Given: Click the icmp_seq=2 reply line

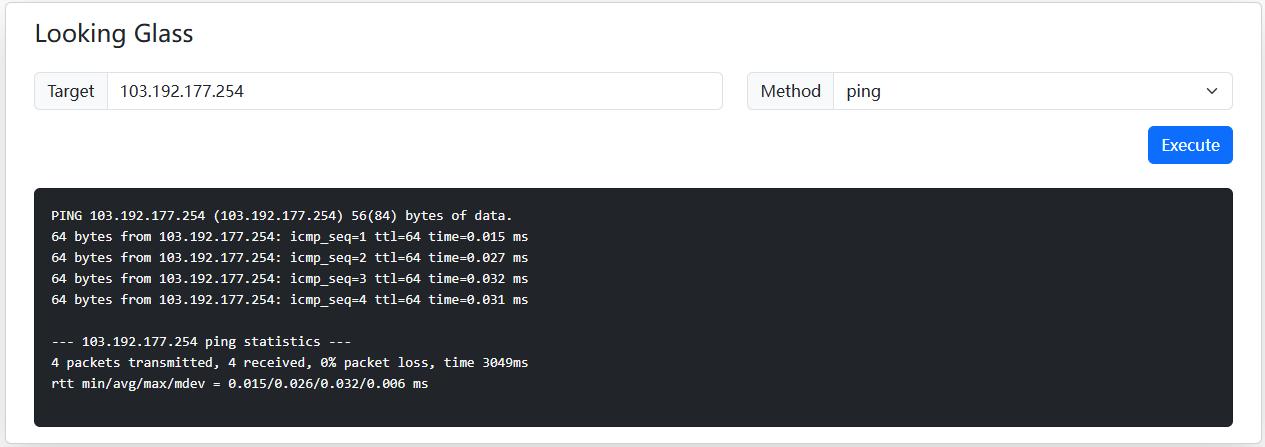Looking at the screenshot, I should tap(289, 258).
